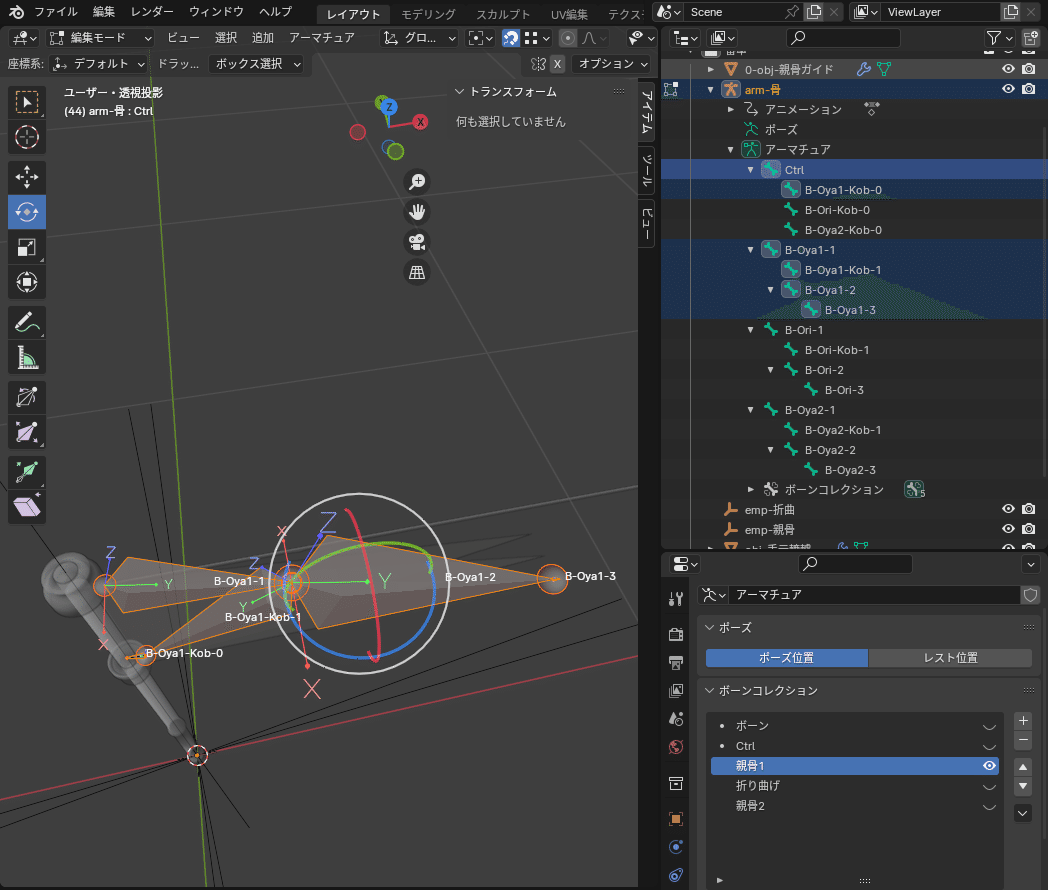Select the Move tool in toolbar
Screen dimensions: 1048x890
coord(27,177)
